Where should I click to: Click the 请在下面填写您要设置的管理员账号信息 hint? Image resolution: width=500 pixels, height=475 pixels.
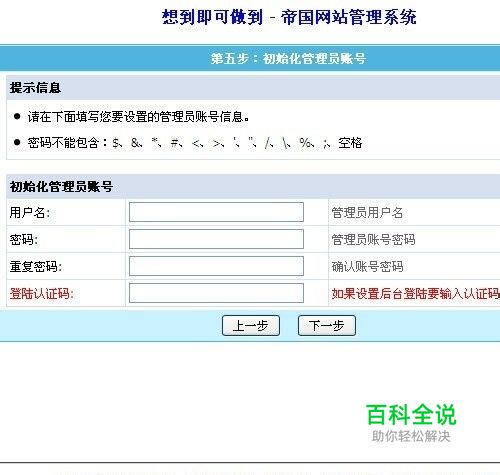click(138, 117)
